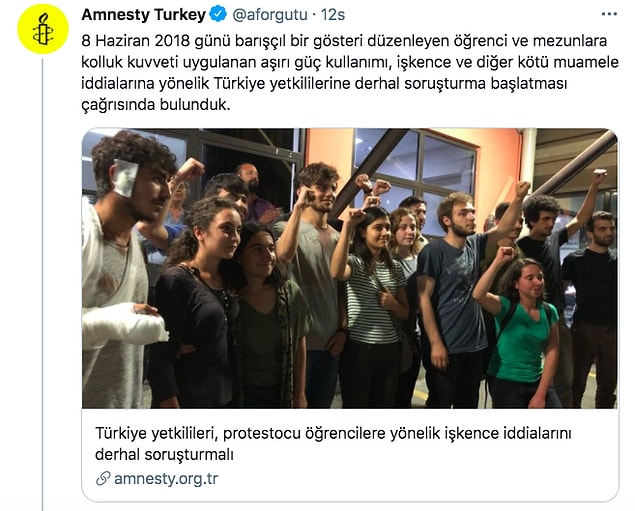Viewport: 635px width, 511px height.
Task: Click the tweet's last line 'çağrısında bulunduk.'
Action: click(x=156, y=104)
